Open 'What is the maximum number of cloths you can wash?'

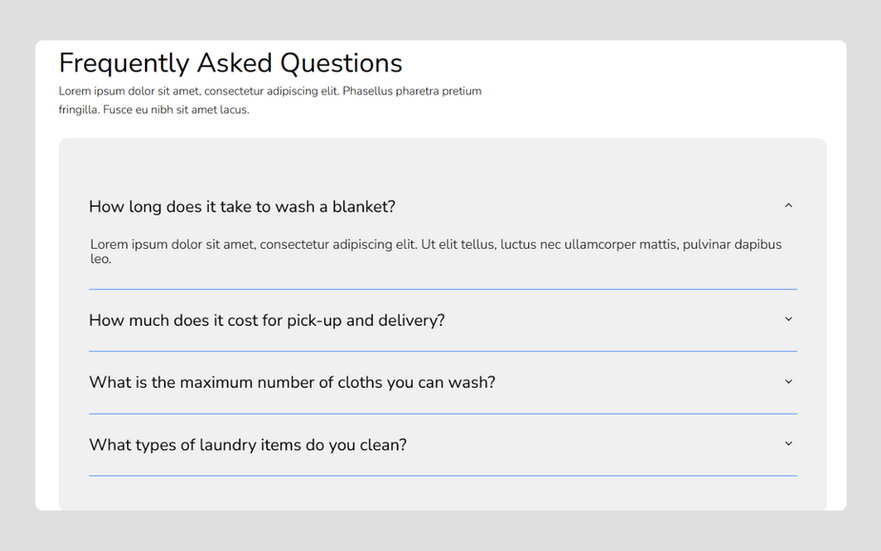click(x=292, y=383)
